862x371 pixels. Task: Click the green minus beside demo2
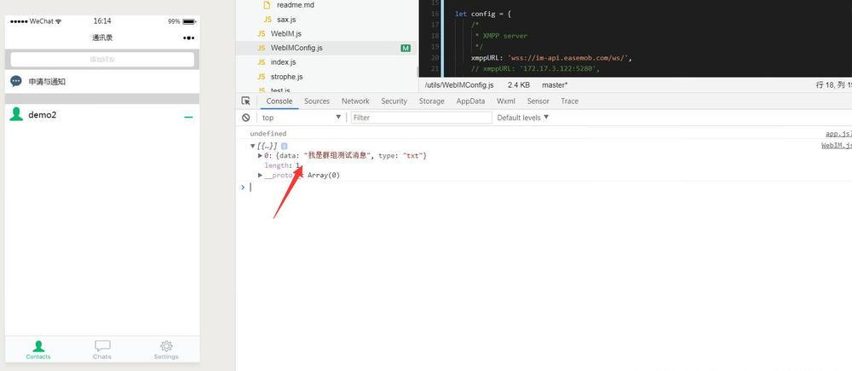[189, 117]
